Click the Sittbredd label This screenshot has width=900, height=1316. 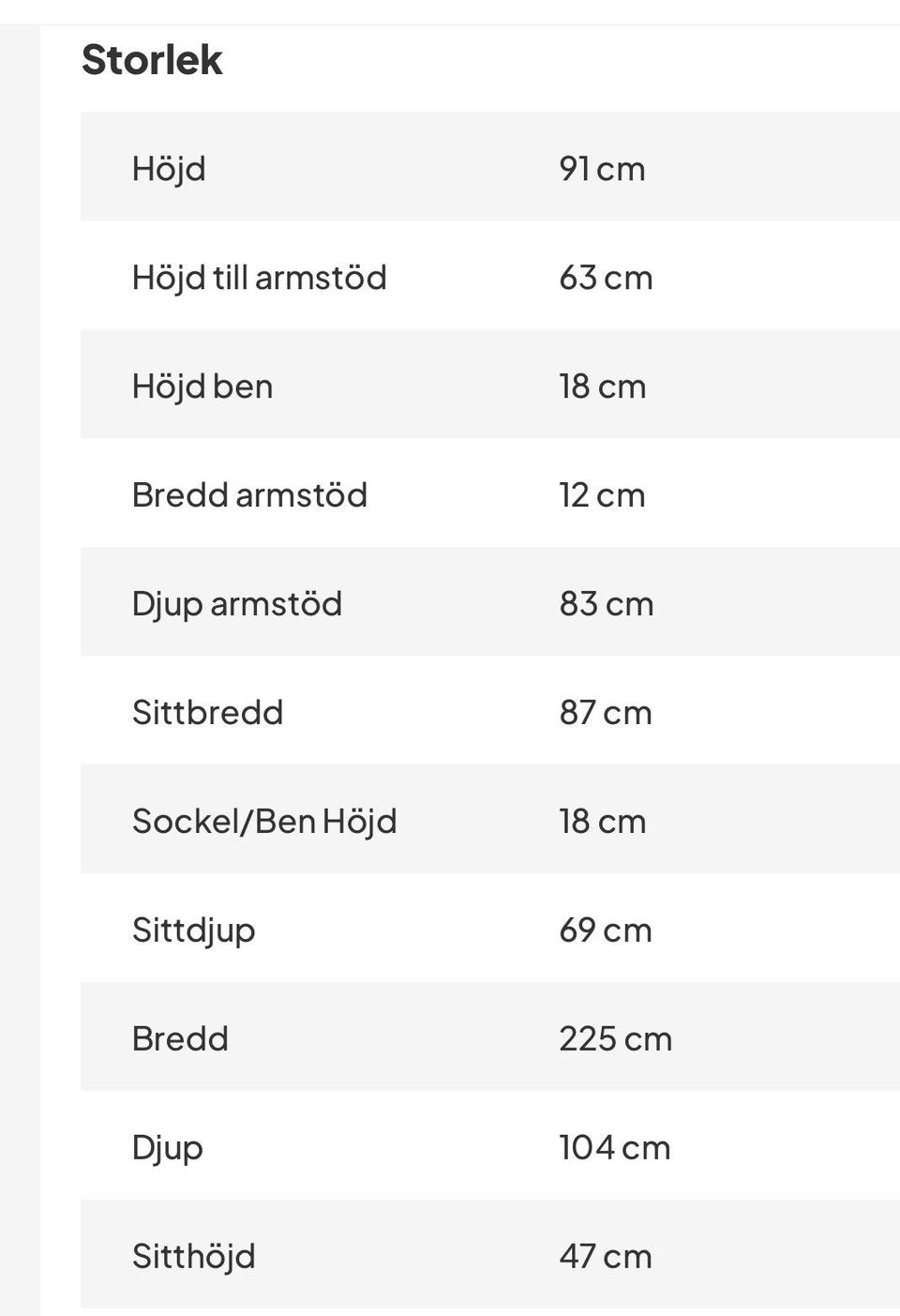point(207,713)
